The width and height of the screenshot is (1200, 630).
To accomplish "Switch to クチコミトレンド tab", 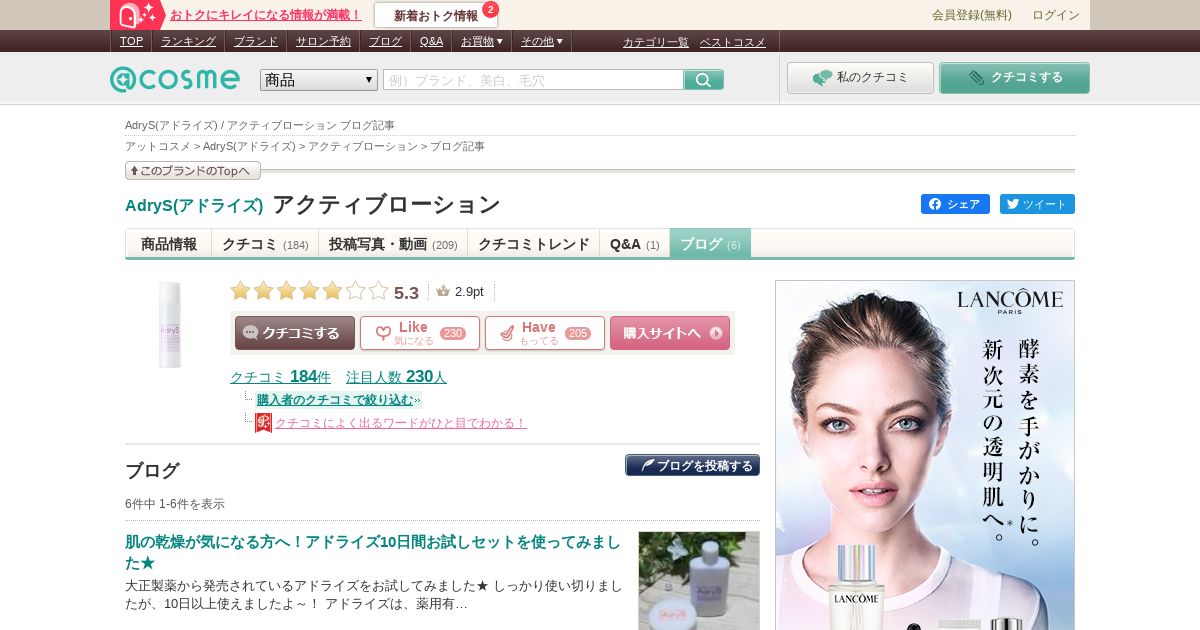I will click(534, 244).
